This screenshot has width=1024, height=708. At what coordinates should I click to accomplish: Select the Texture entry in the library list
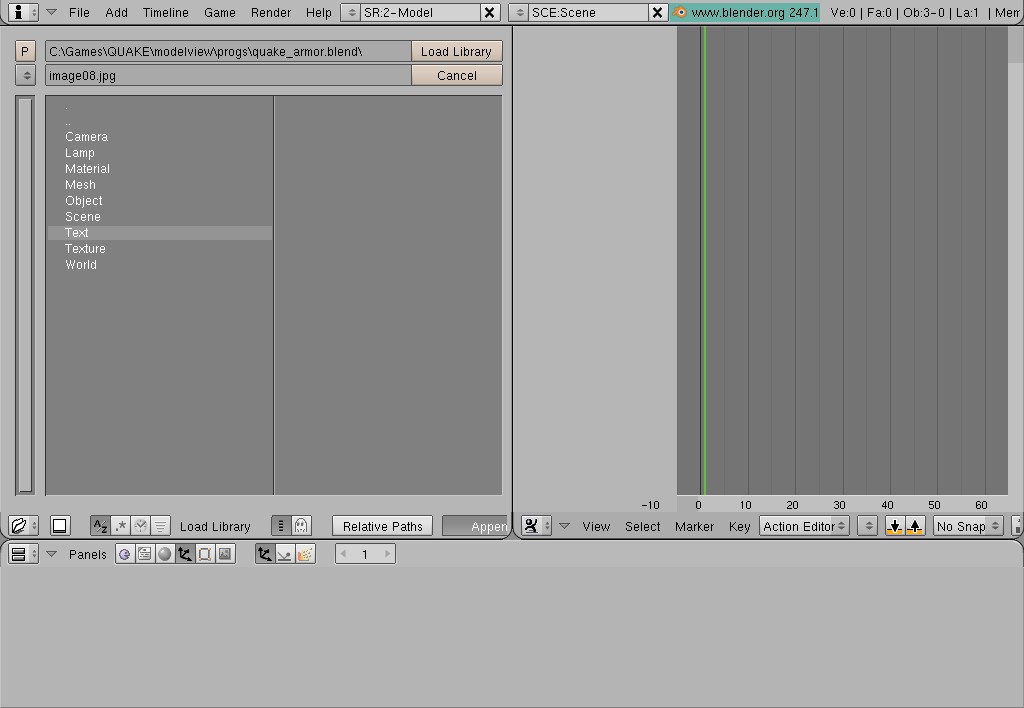pyautogui.click(x=85, y=249)
